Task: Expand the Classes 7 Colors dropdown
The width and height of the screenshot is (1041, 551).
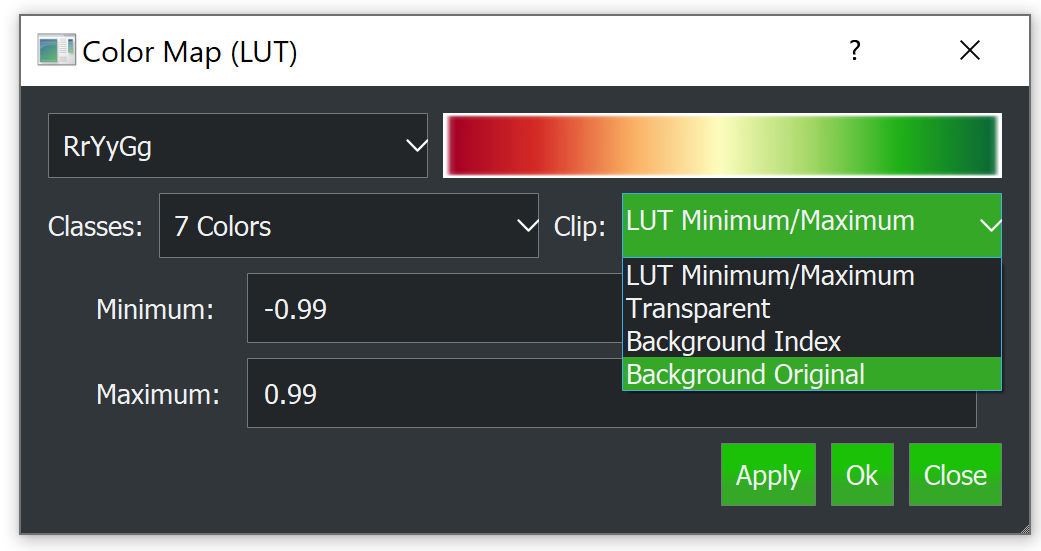Action: [x=348, y=227]
